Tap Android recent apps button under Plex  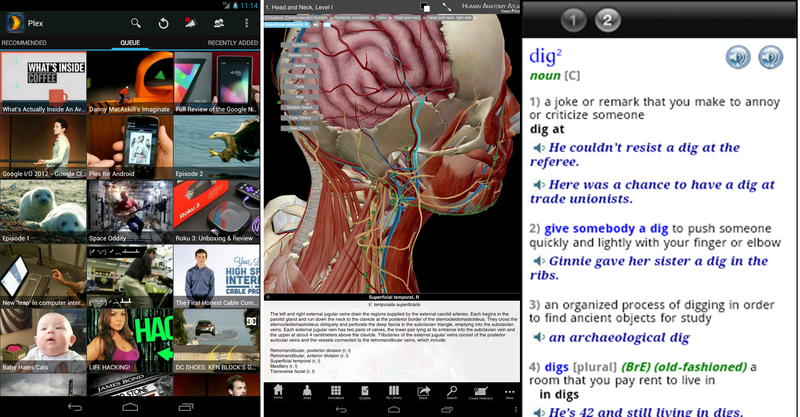tap(186, 407)
